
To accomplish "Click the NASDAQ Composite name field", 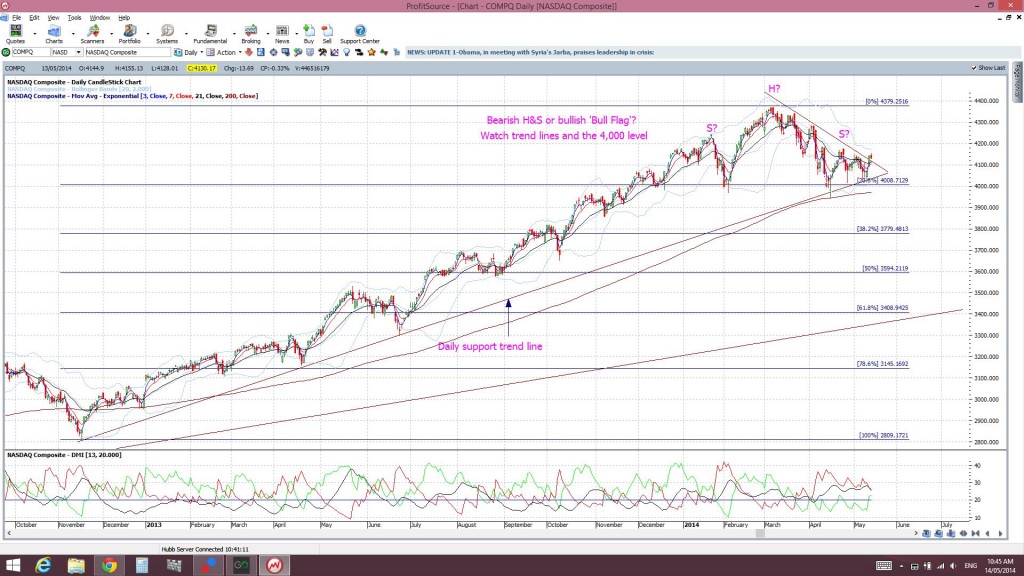I will pyautogui.click(x=127, y=52).
